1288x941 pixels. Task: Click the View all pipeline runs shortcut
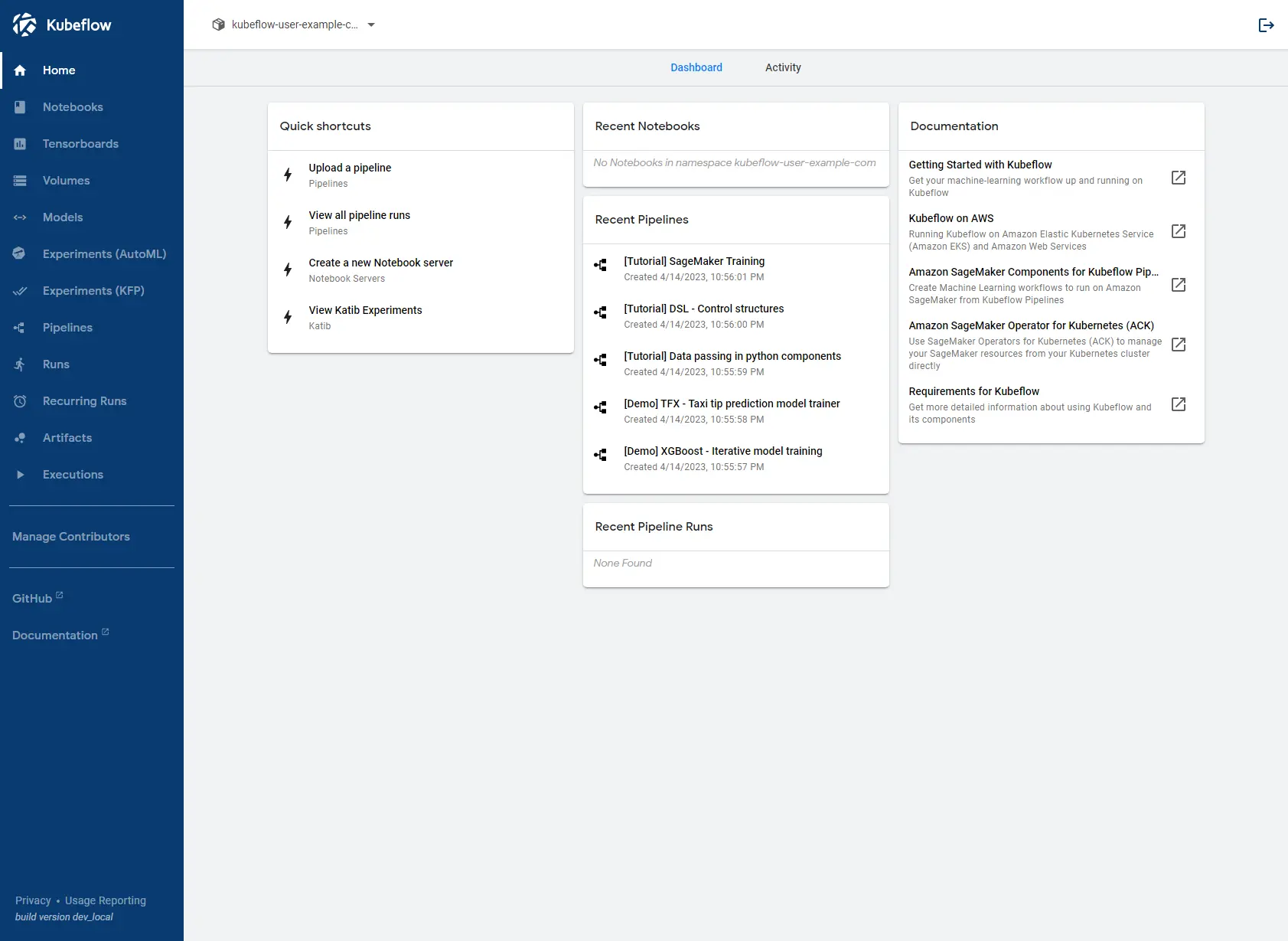pos(421,222)
